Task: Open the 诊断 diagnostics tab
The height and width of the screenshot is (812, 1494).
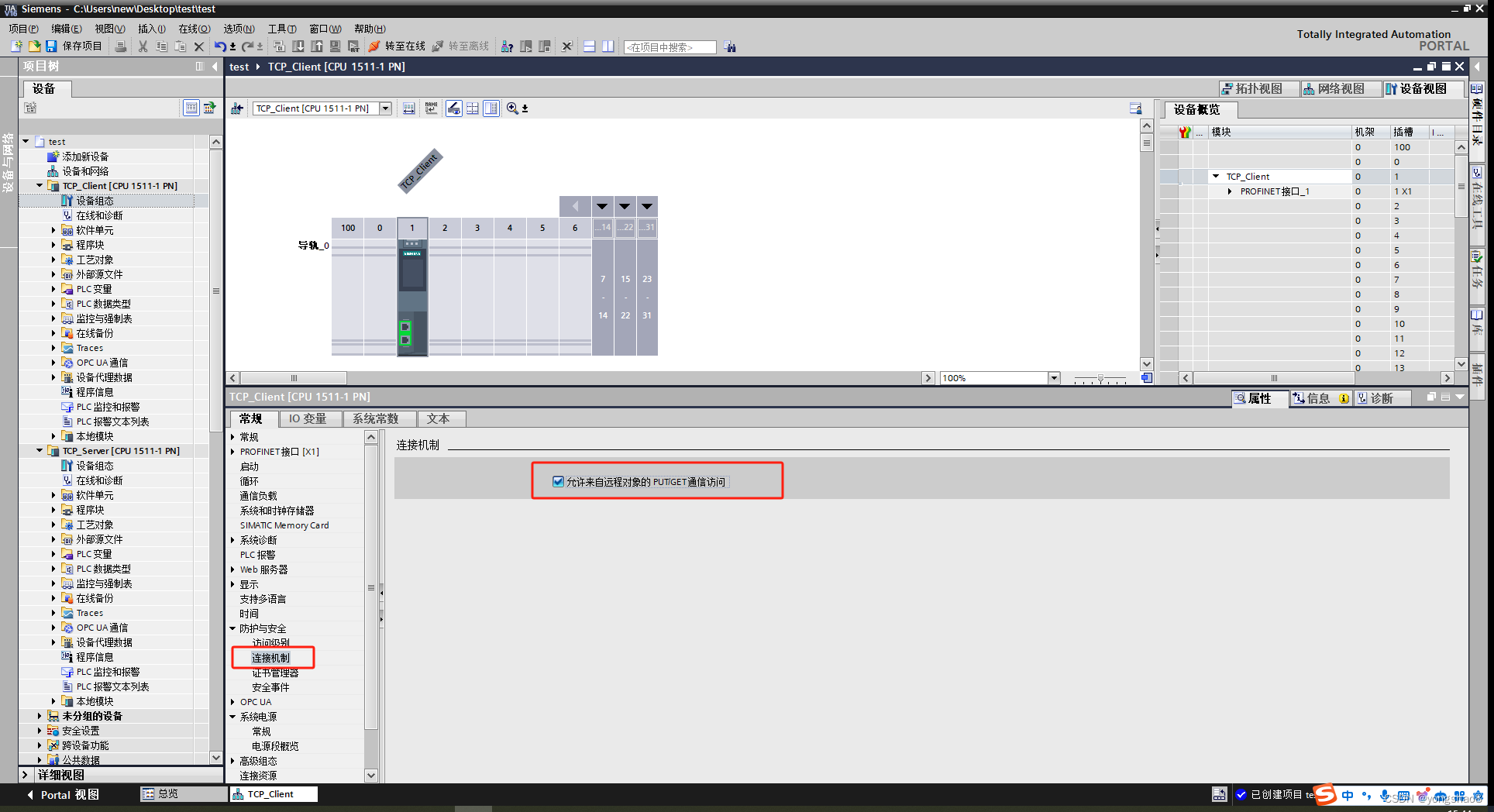Action: click(x=1382, y=398)
